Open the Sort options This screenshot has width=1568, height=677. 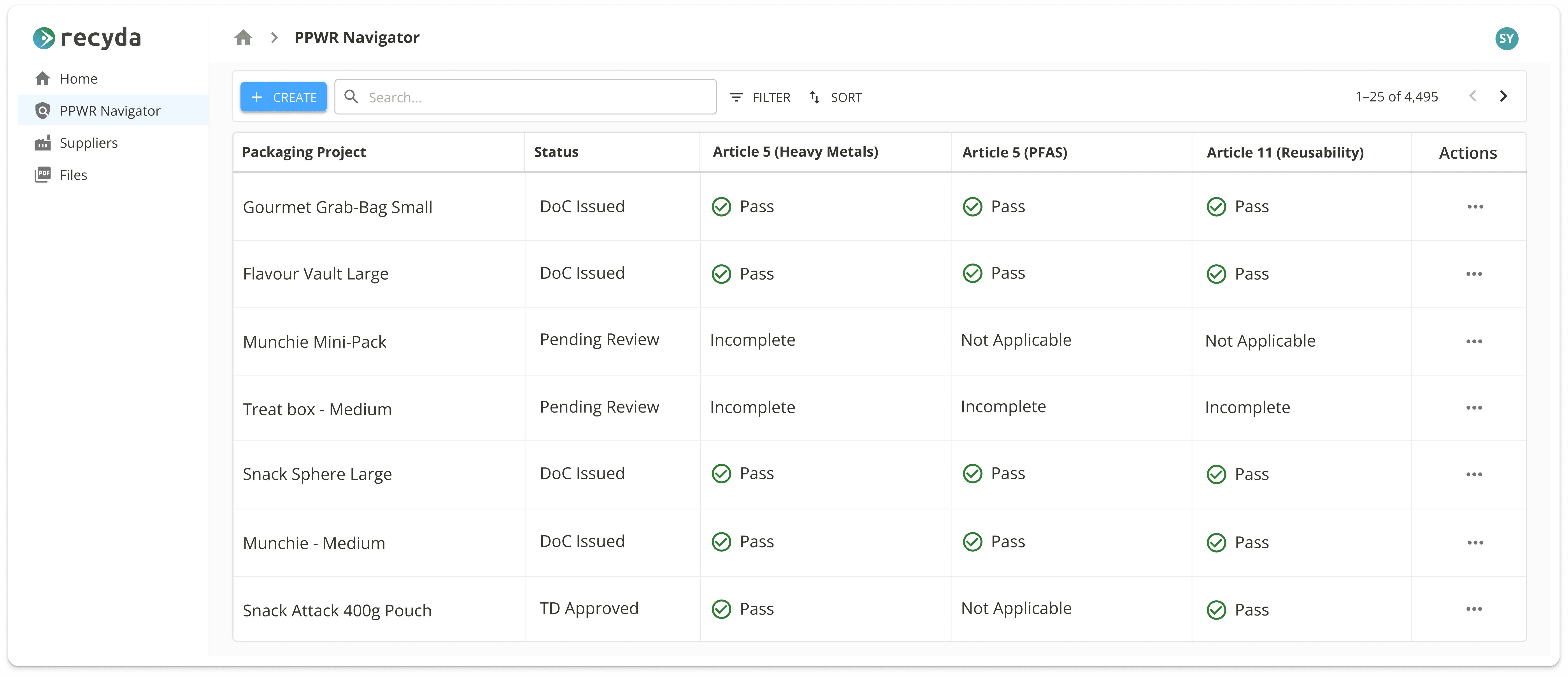835,97
